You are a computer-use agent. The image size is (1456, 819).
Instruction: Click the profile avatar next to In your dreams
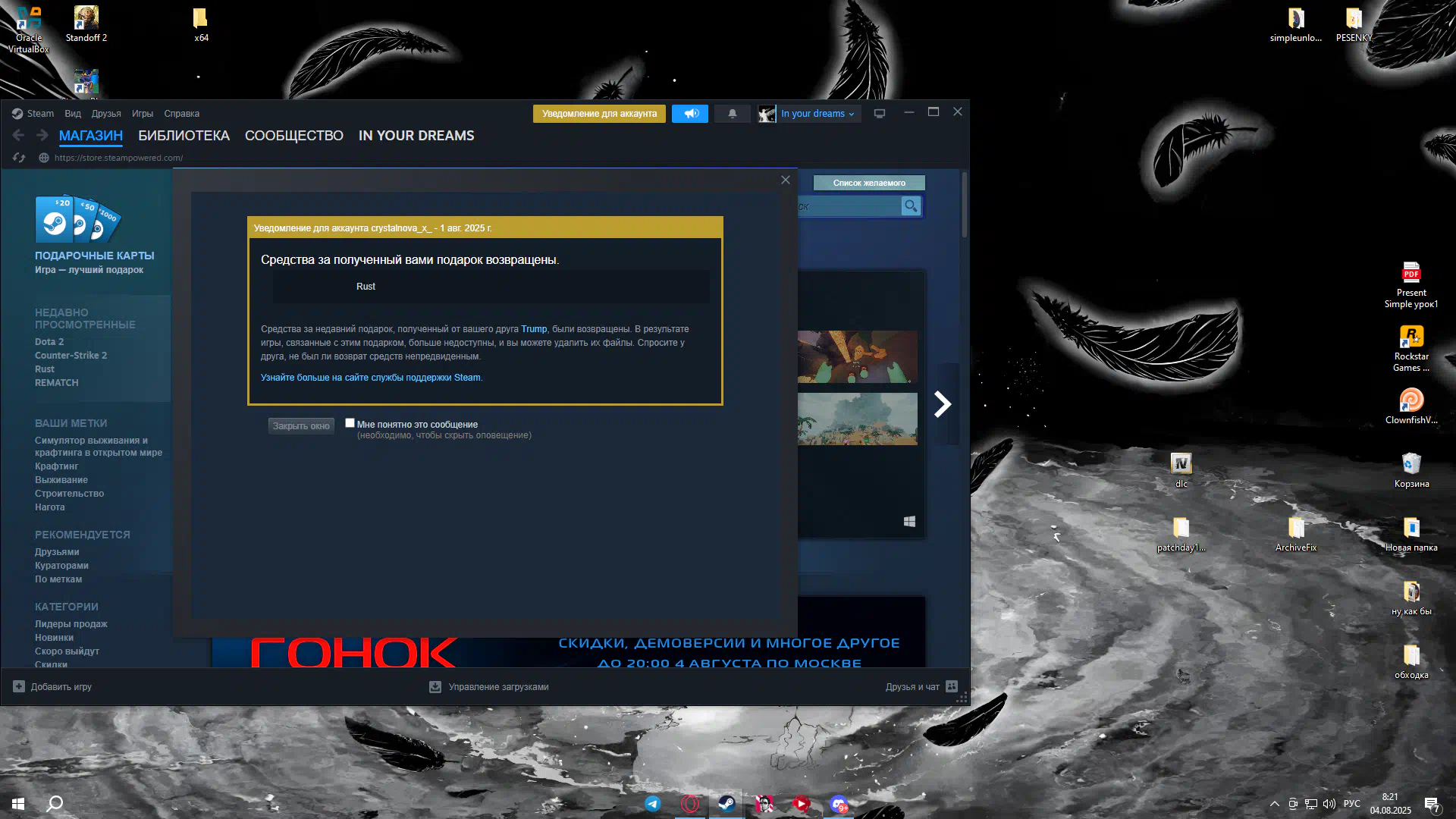coord(767,114)
